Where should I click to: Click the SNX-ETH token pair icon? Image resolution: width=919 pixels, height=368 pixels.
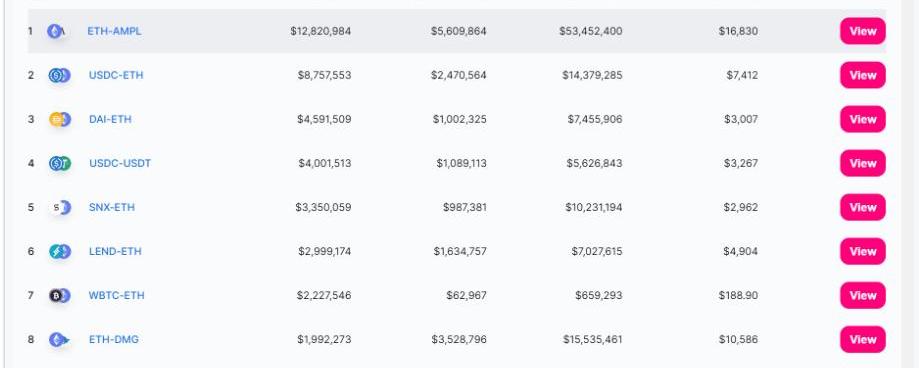[60, 207]
